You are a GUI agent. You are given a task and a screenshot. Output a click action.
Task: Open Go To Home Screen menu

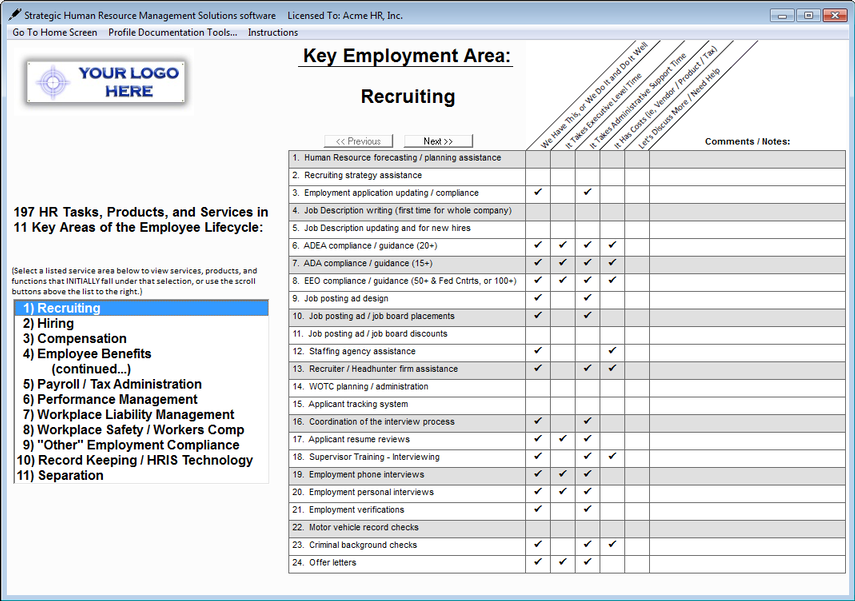click(x=55, y=32)
